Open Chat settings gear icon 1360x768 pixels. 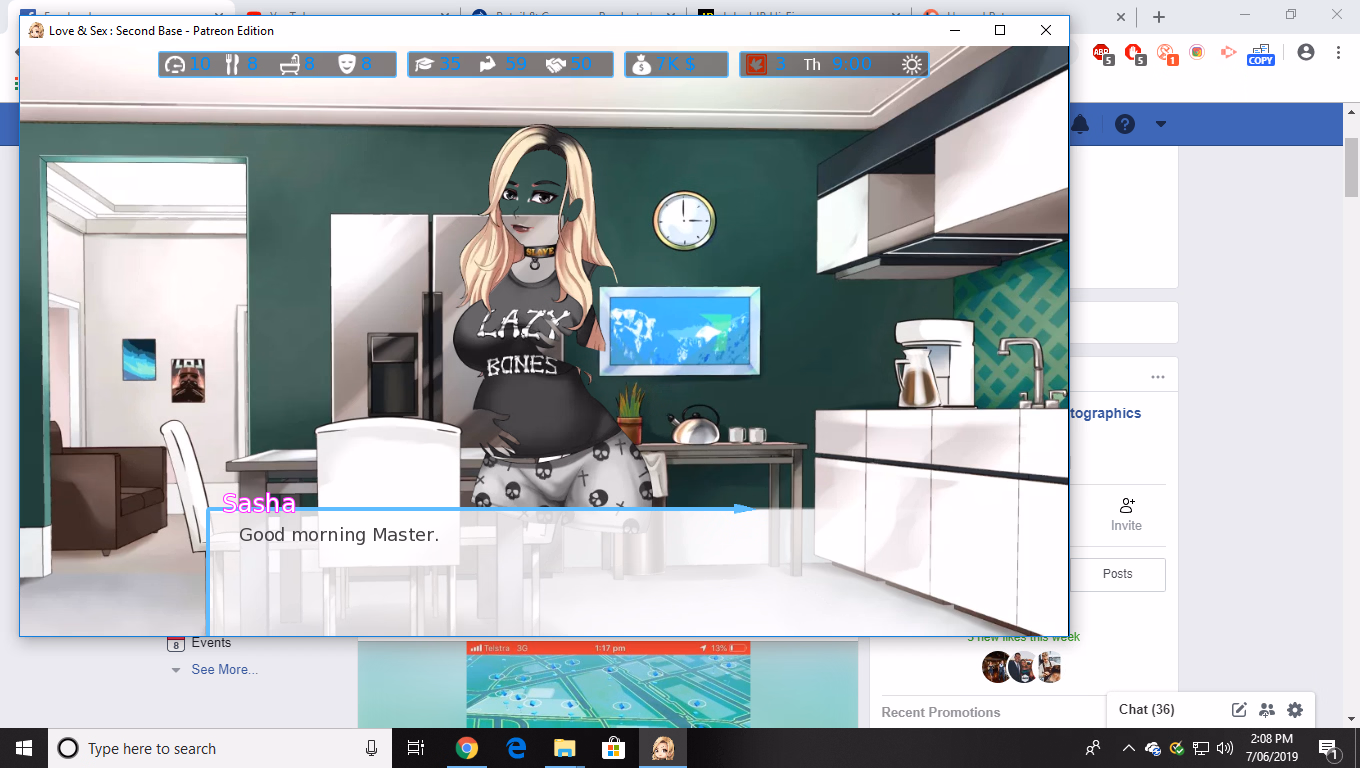pos(1295,710)
